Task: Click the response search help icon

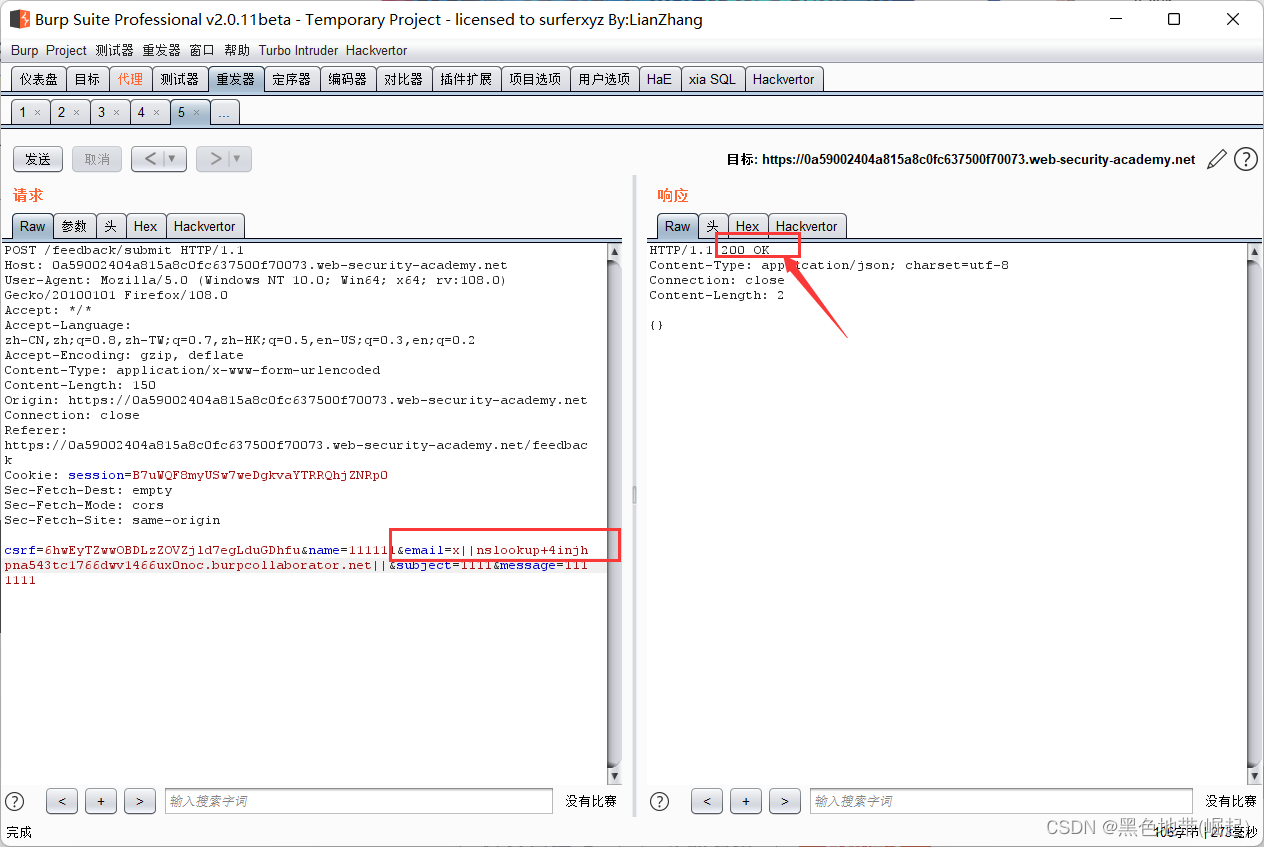Action: [660, 801]
